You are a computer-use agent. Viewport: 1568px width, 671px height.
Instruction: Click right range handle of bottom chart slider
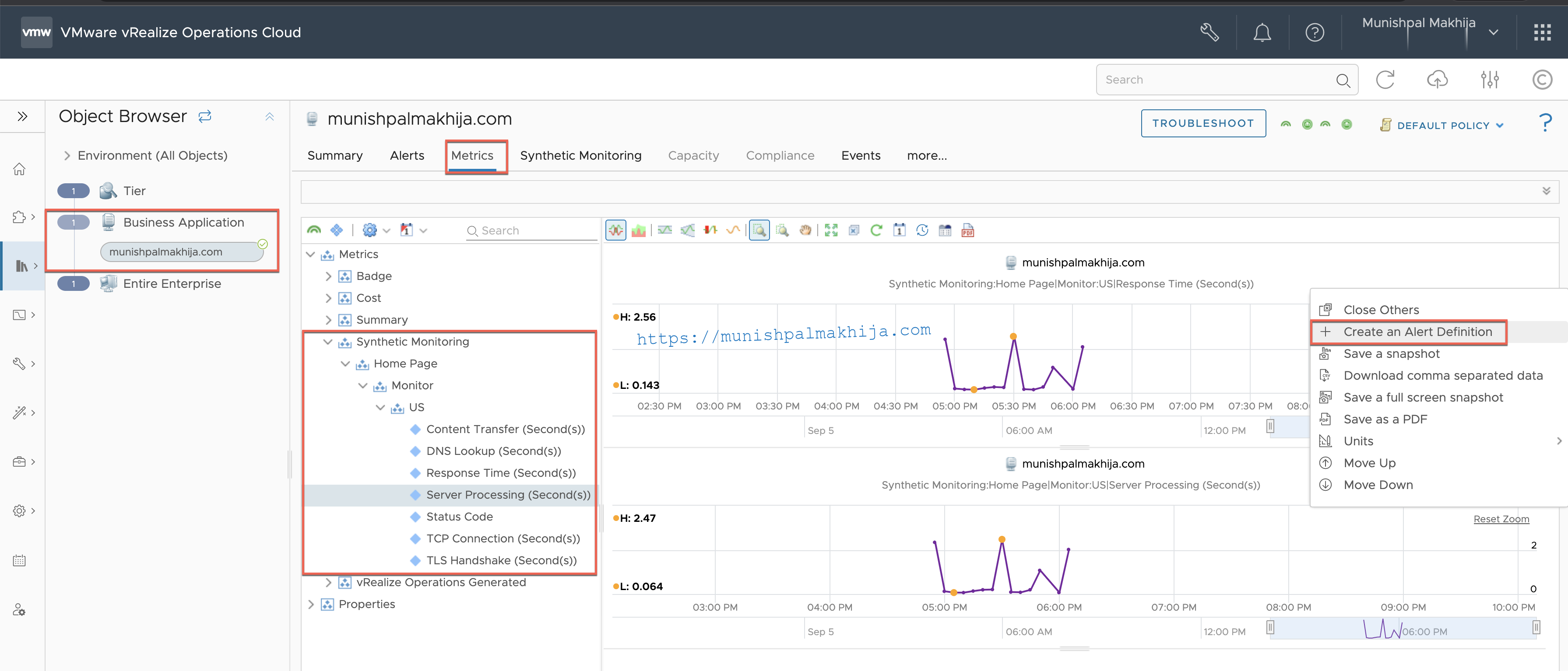coord(1536,627)
